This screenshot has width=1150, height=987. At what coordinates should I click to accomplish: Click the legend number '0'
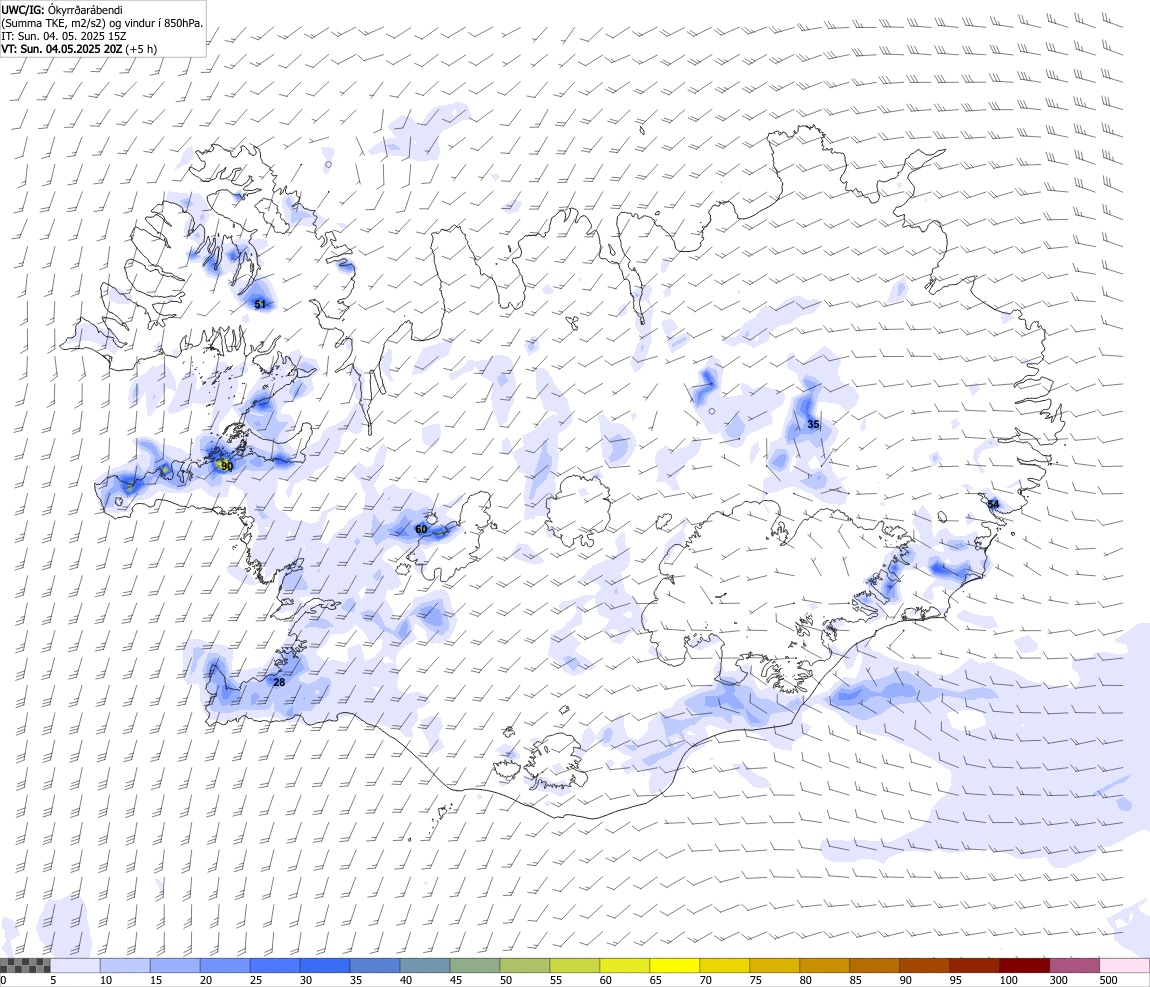tap(4, 980)
